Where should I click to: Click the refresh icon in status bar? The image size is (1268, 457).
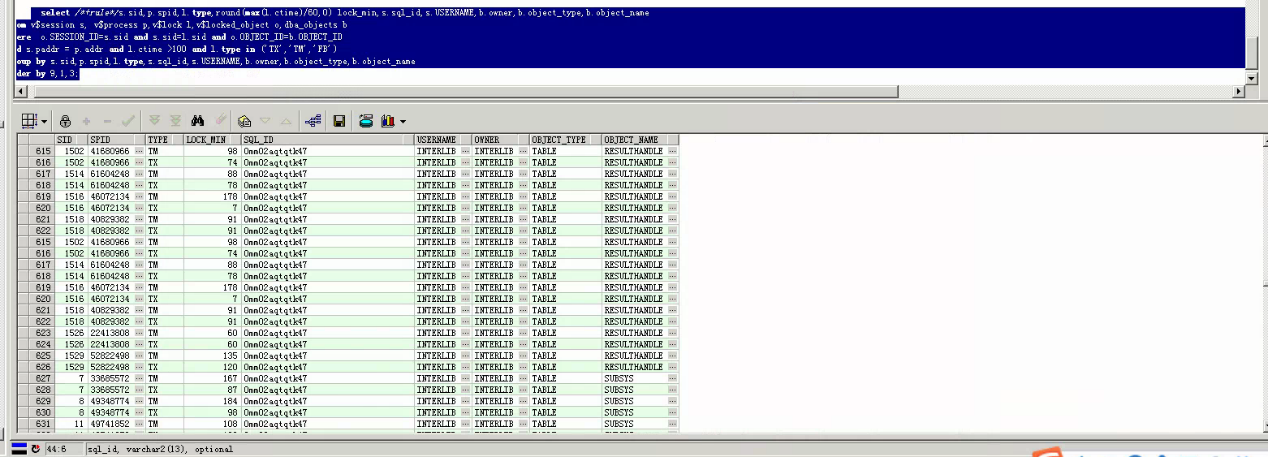point(37,450)
